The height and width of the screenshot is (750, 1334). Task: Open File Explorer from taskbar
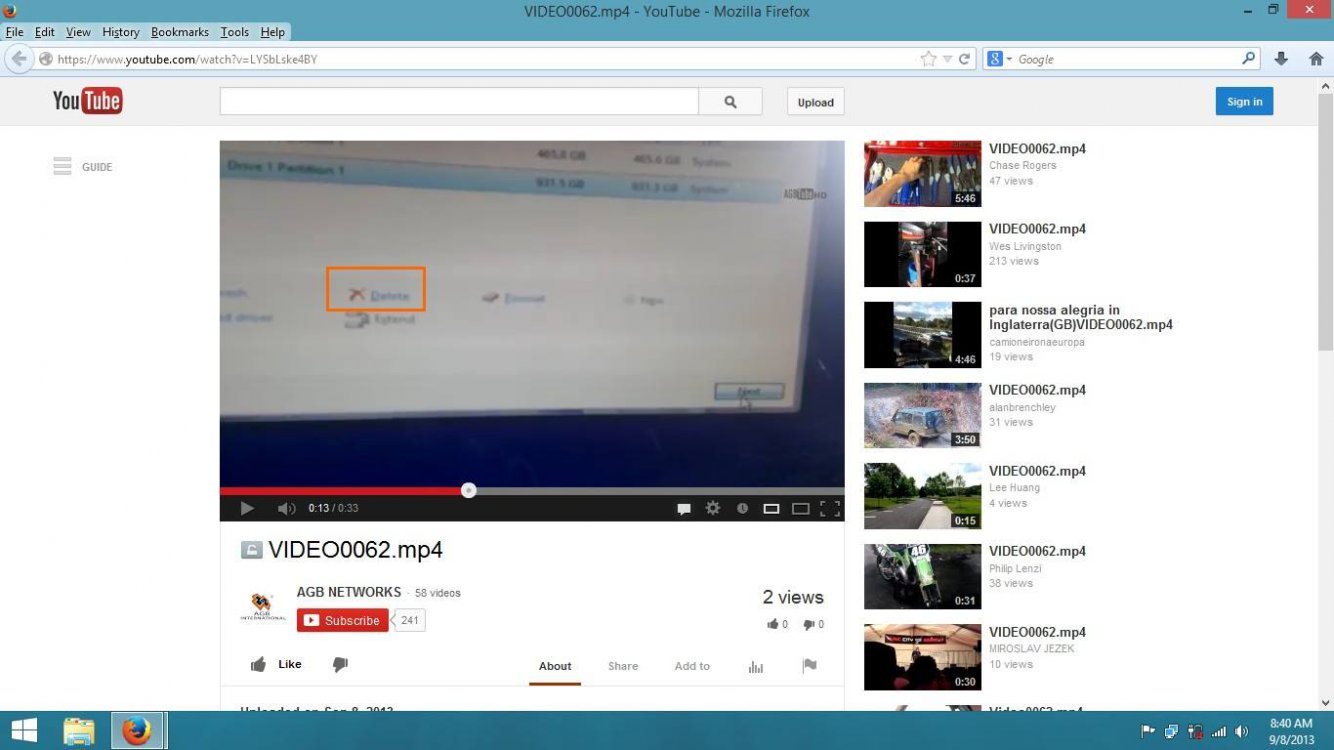click(x=79, y=731)
